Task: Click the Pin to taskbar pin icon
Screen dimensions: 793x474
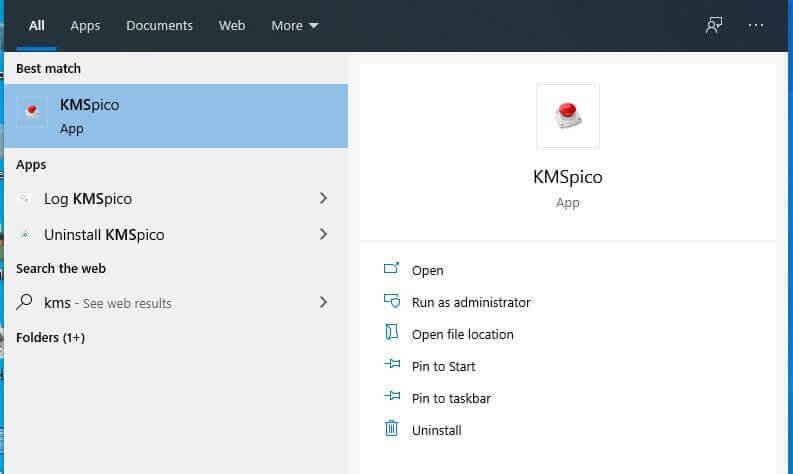Action: point(392,395)
